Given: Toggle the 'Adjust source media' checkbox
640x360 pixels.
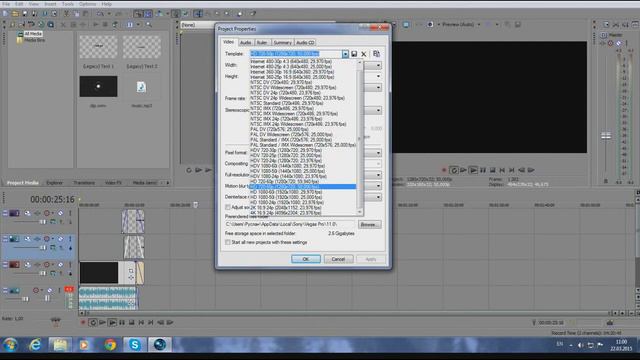Looking at the screenshot, I should coord(228,207).
